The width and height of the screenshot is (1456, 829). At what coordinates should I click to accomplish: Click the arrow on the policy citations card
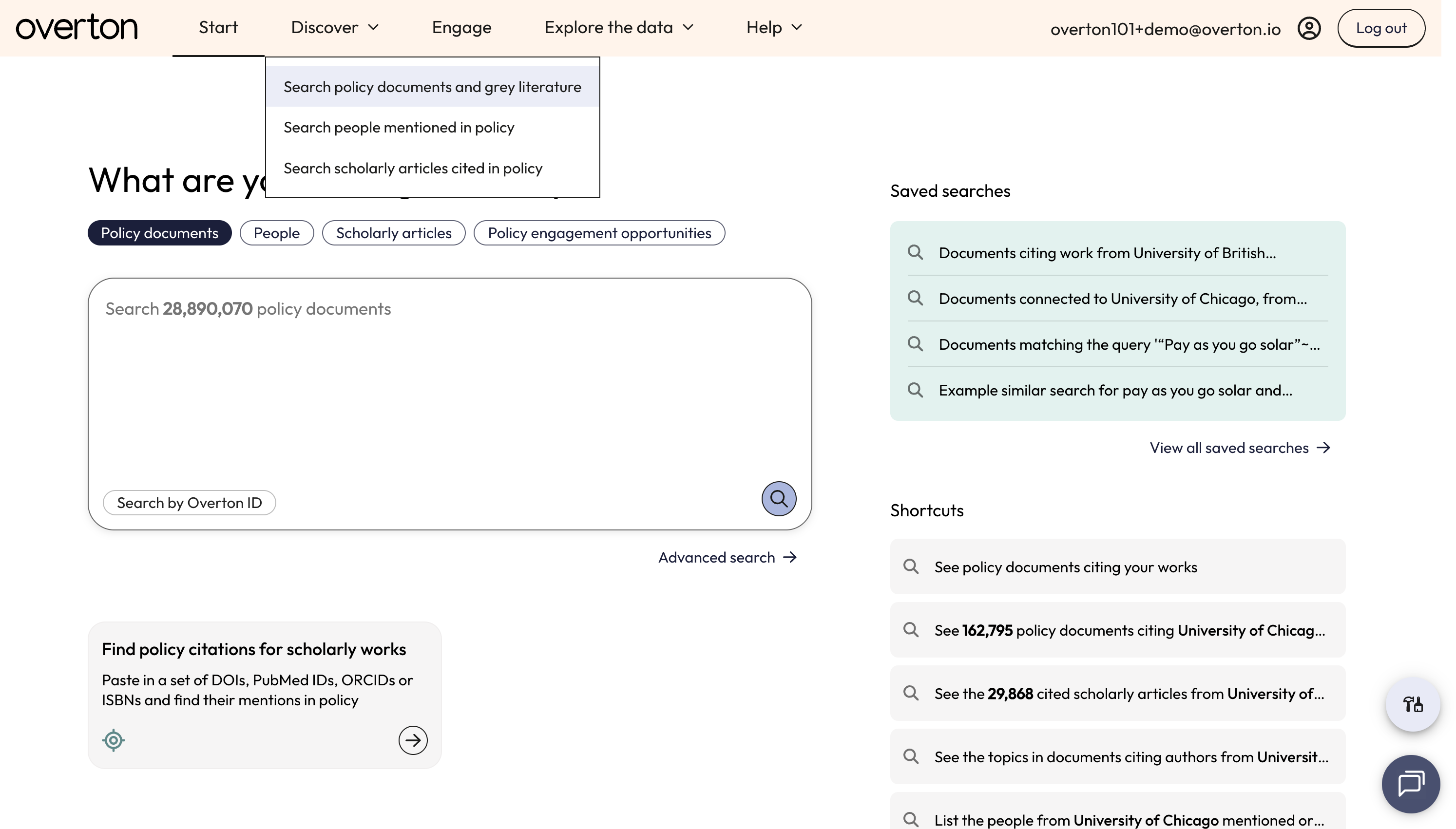click(412, 740)
